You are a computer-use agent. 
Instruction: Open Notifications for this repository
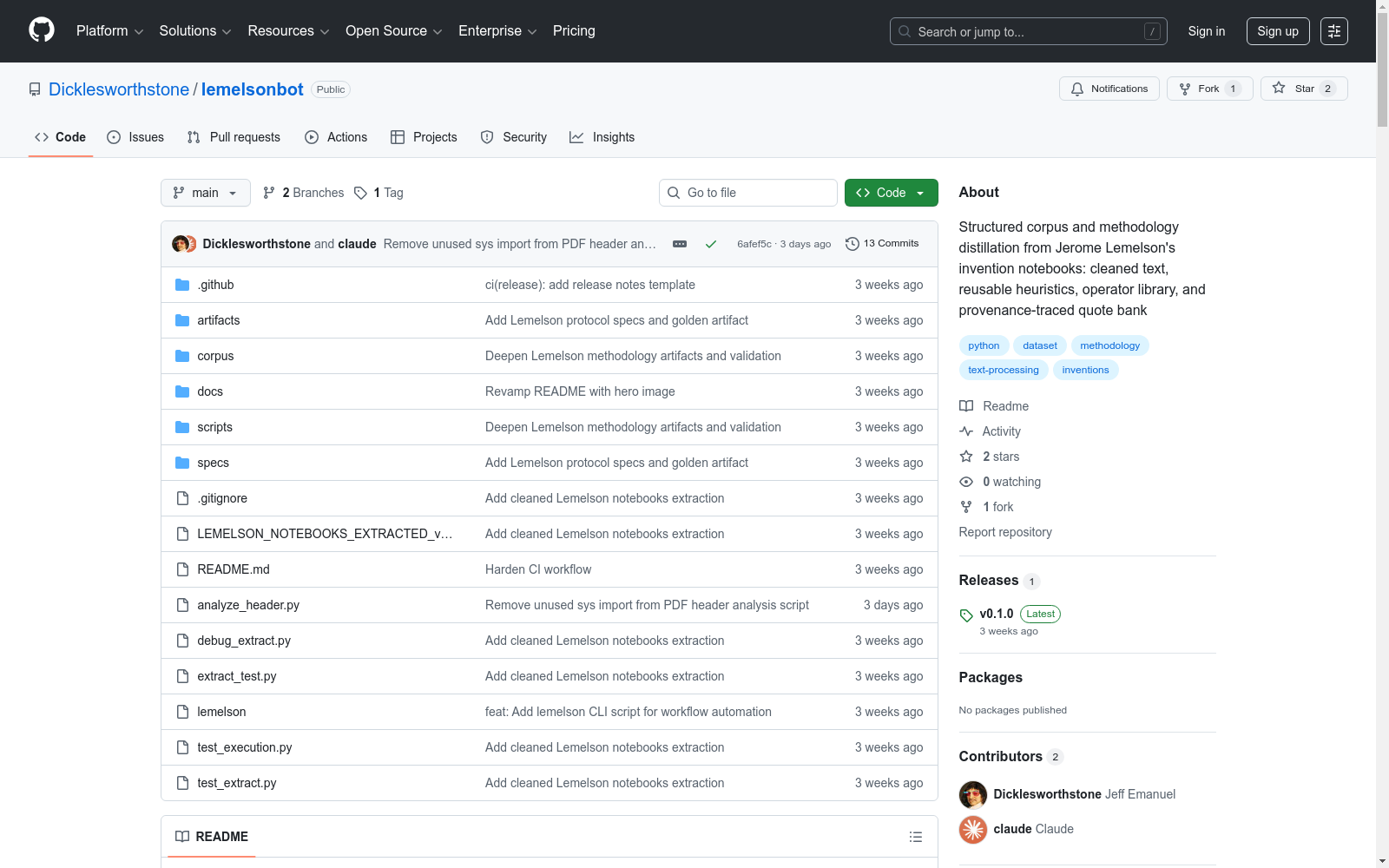[x=1109, y=89]
